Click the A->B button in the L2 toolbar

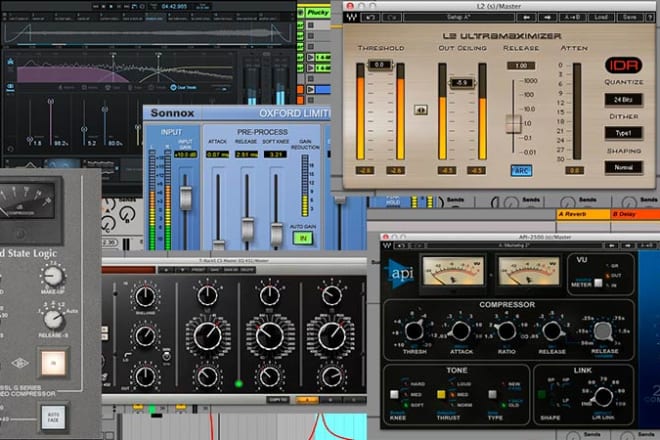tap(572, 17)
